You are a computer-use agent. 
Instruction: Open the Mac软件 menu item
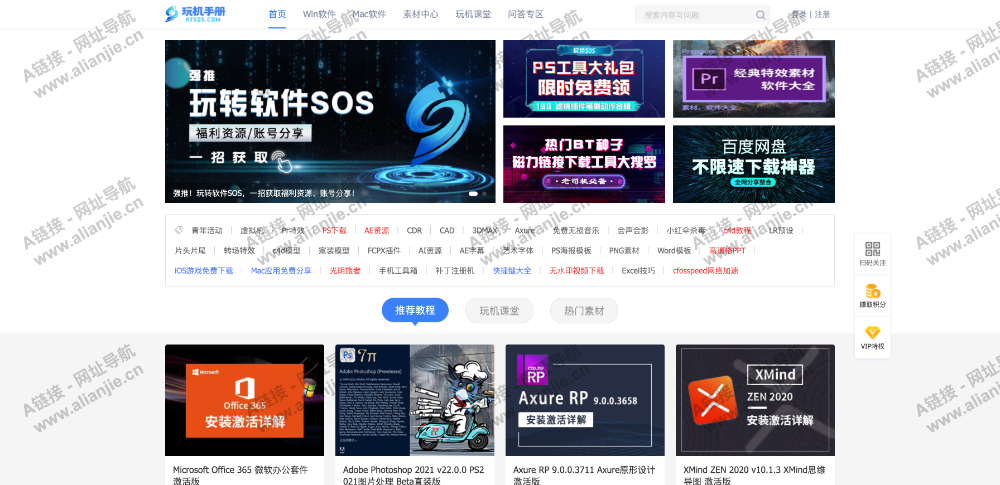369,14
